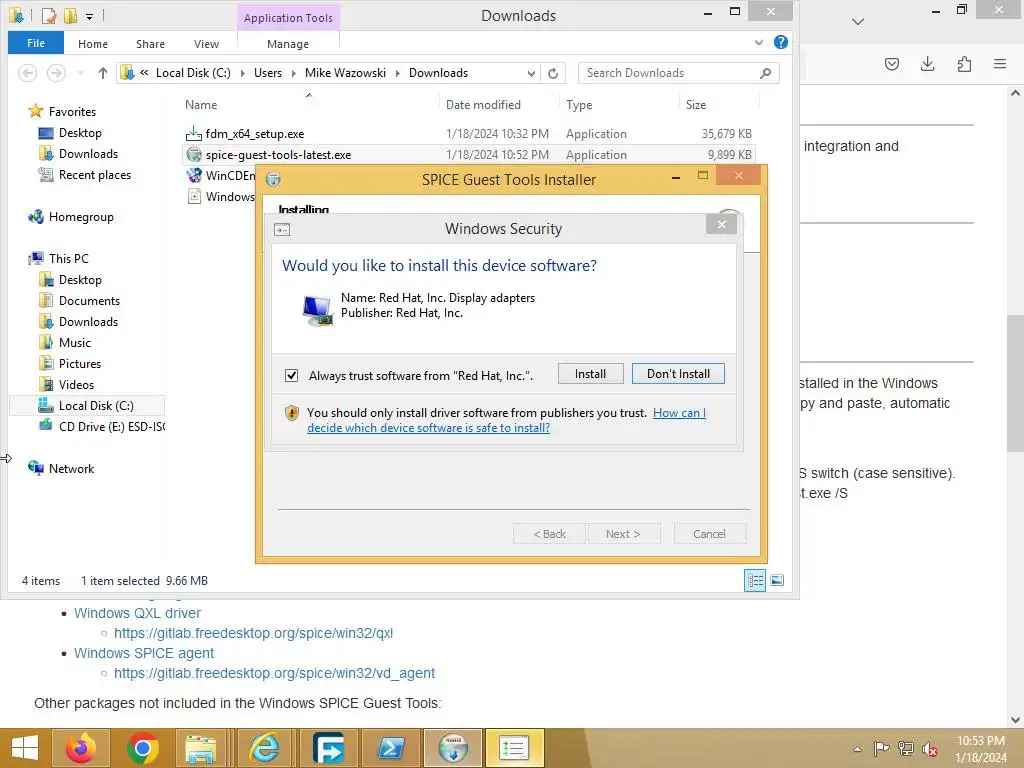Expand the Explorer ribbon chevron

click(x=759, y=42)
